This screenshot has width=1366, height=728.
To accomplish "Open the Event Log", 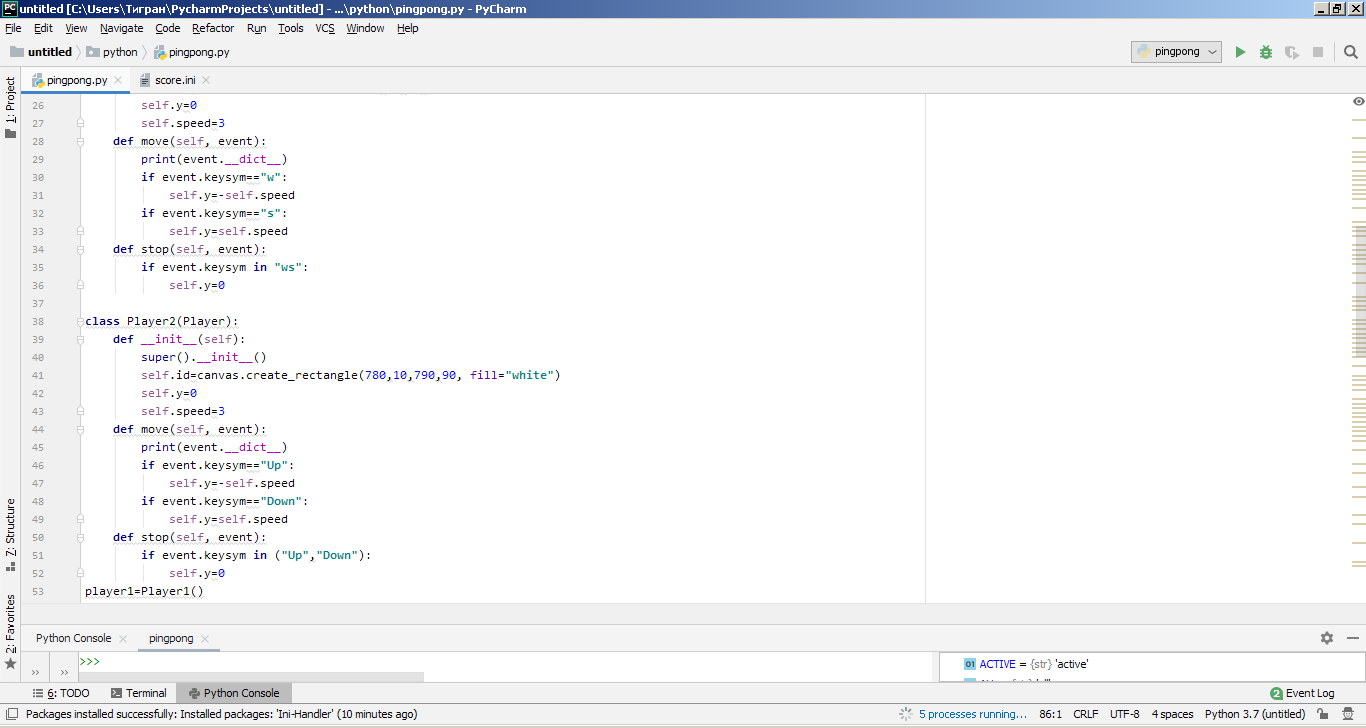I will click(x=1302, y=693).
